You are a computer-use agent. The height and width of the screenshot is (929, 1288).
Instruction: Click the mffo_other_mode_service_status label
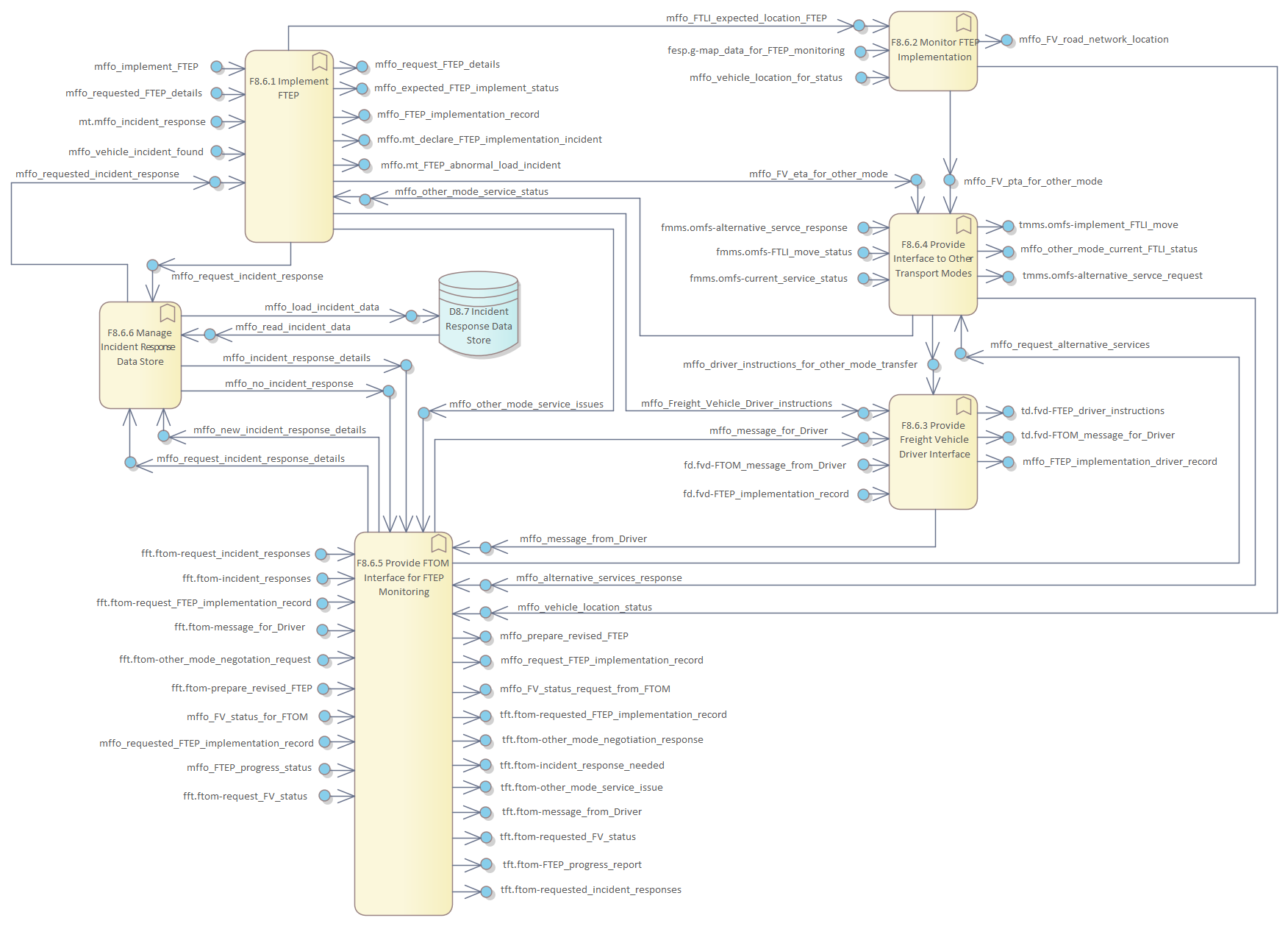pos(471,192)
